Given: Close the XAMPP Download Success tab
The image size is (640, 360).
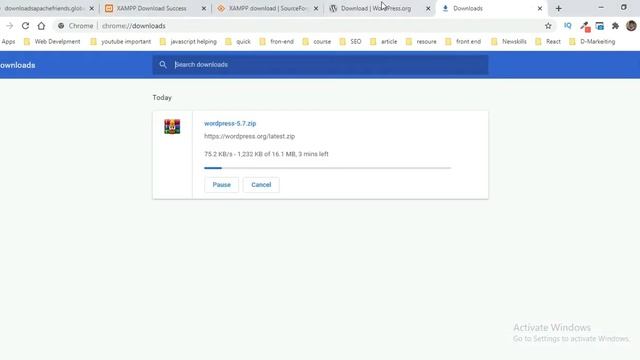Looking at the screenshot, I should pyautogui.click(x=204, y=8).
